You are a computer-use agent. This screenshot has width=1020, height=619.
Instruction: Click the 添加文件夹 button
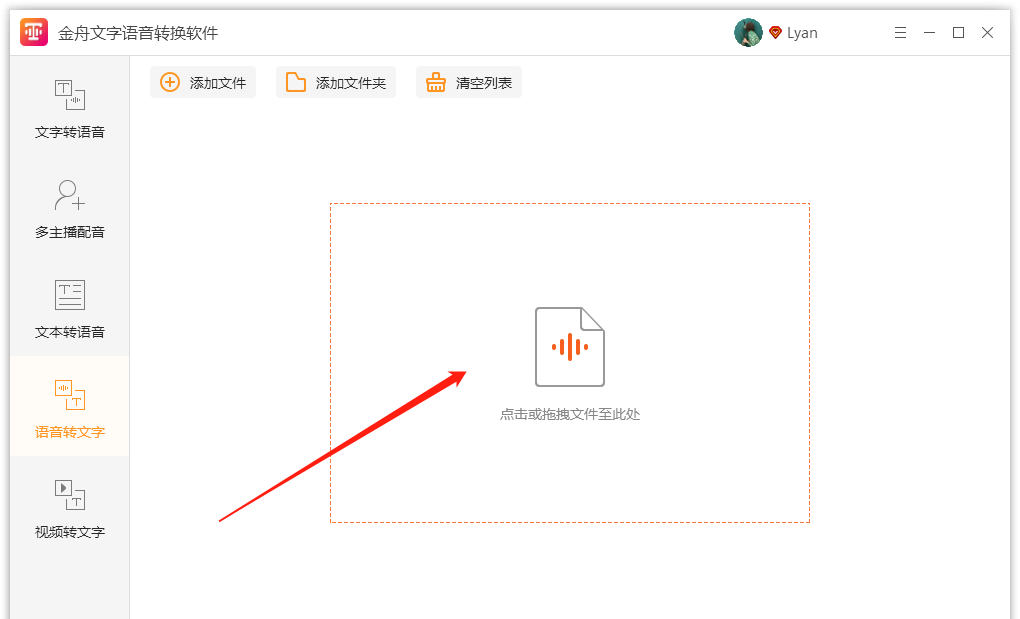click(x=335, y=83)
